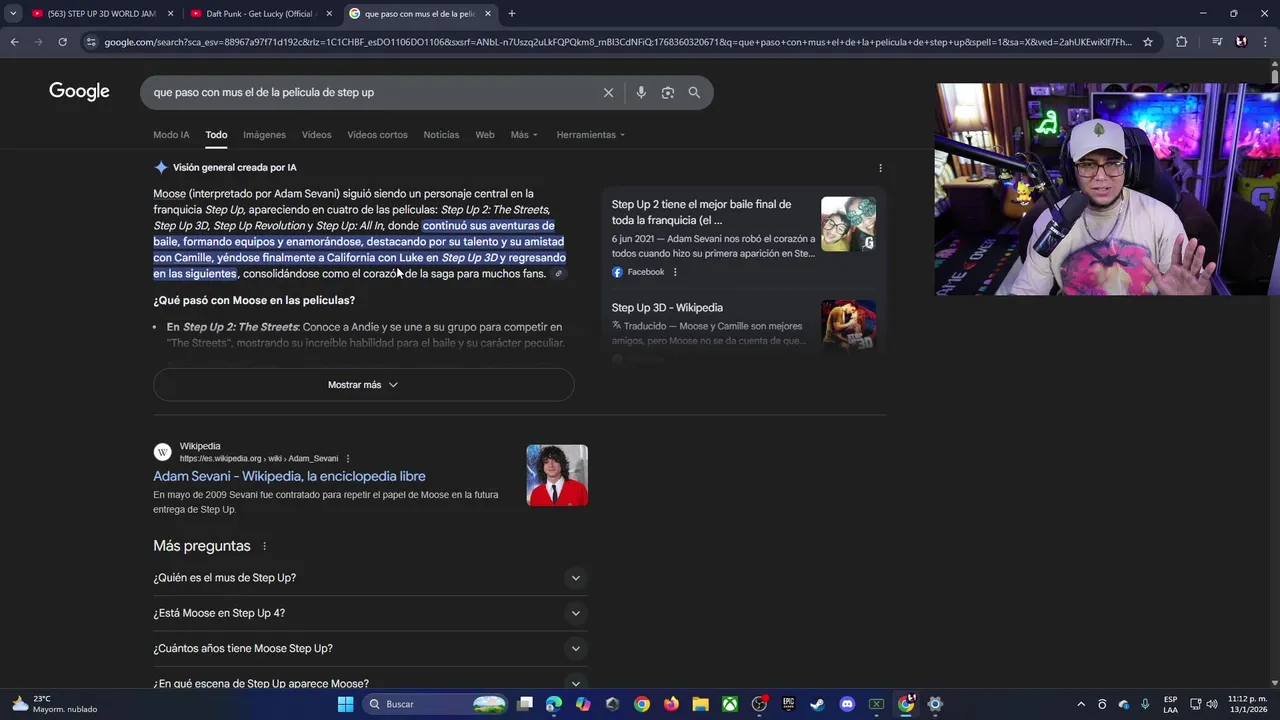Open options dots beside Adam_Sevani Wikipedia URL
1280x720 pixels.
click(348, 459)
